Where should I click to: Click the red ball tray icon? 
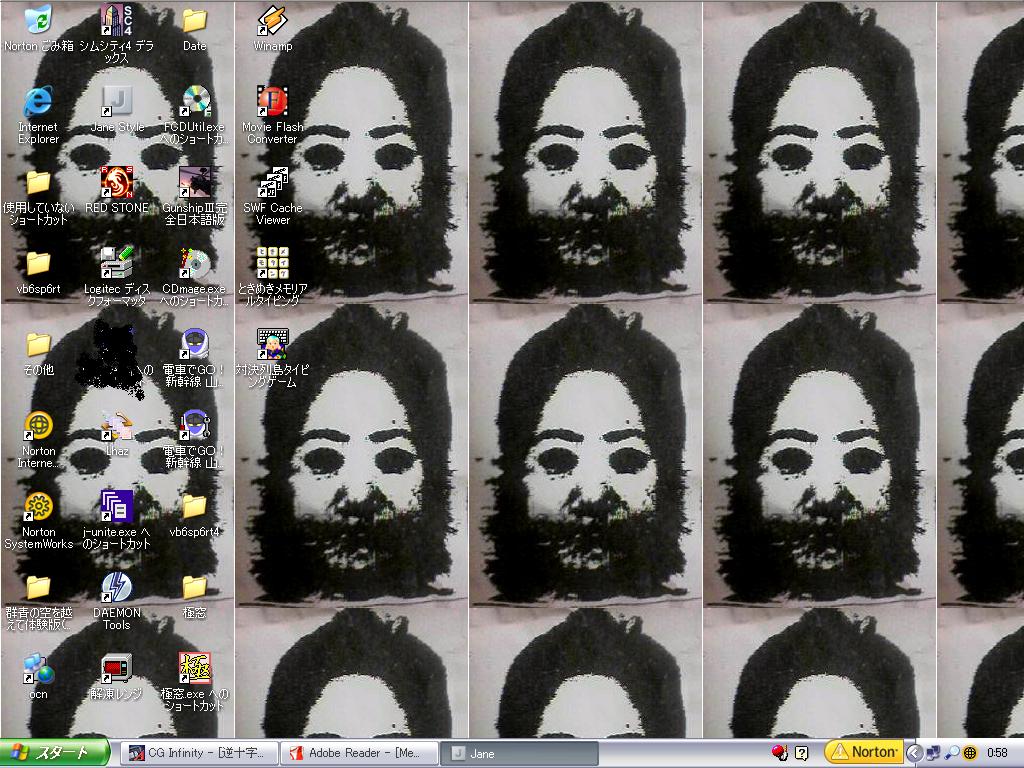(x=779, y=753)
